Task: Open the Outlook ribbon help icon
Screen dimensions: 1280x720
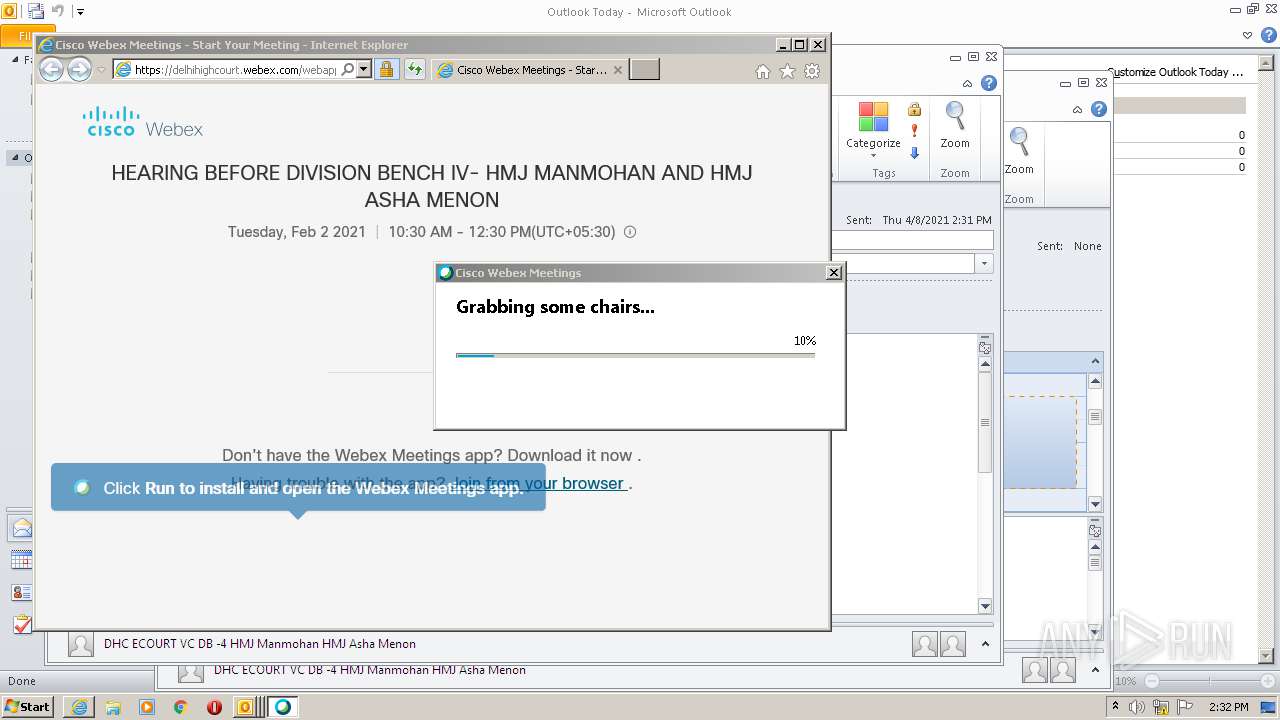Action: [x=1267, y=35]
